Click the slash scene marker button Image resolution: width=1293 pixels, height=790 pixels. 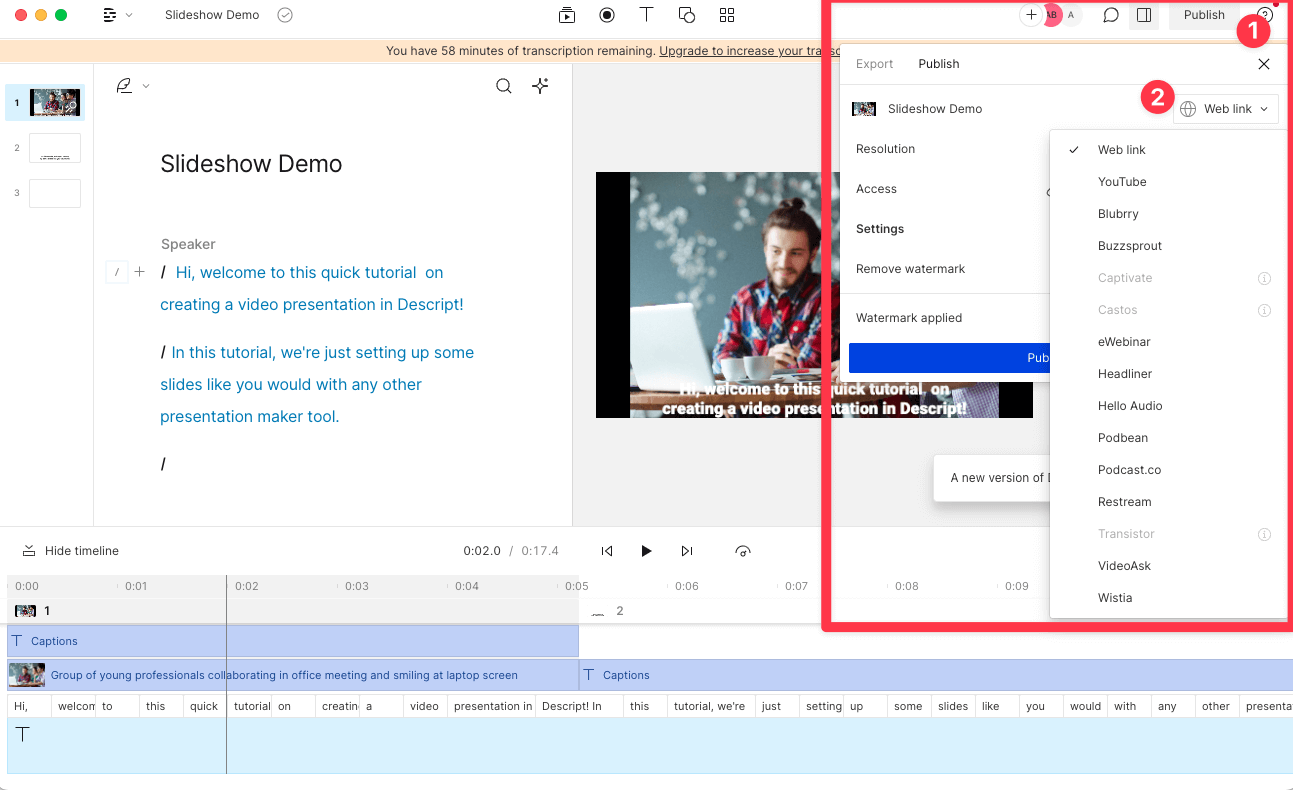[x=117, y=272]
